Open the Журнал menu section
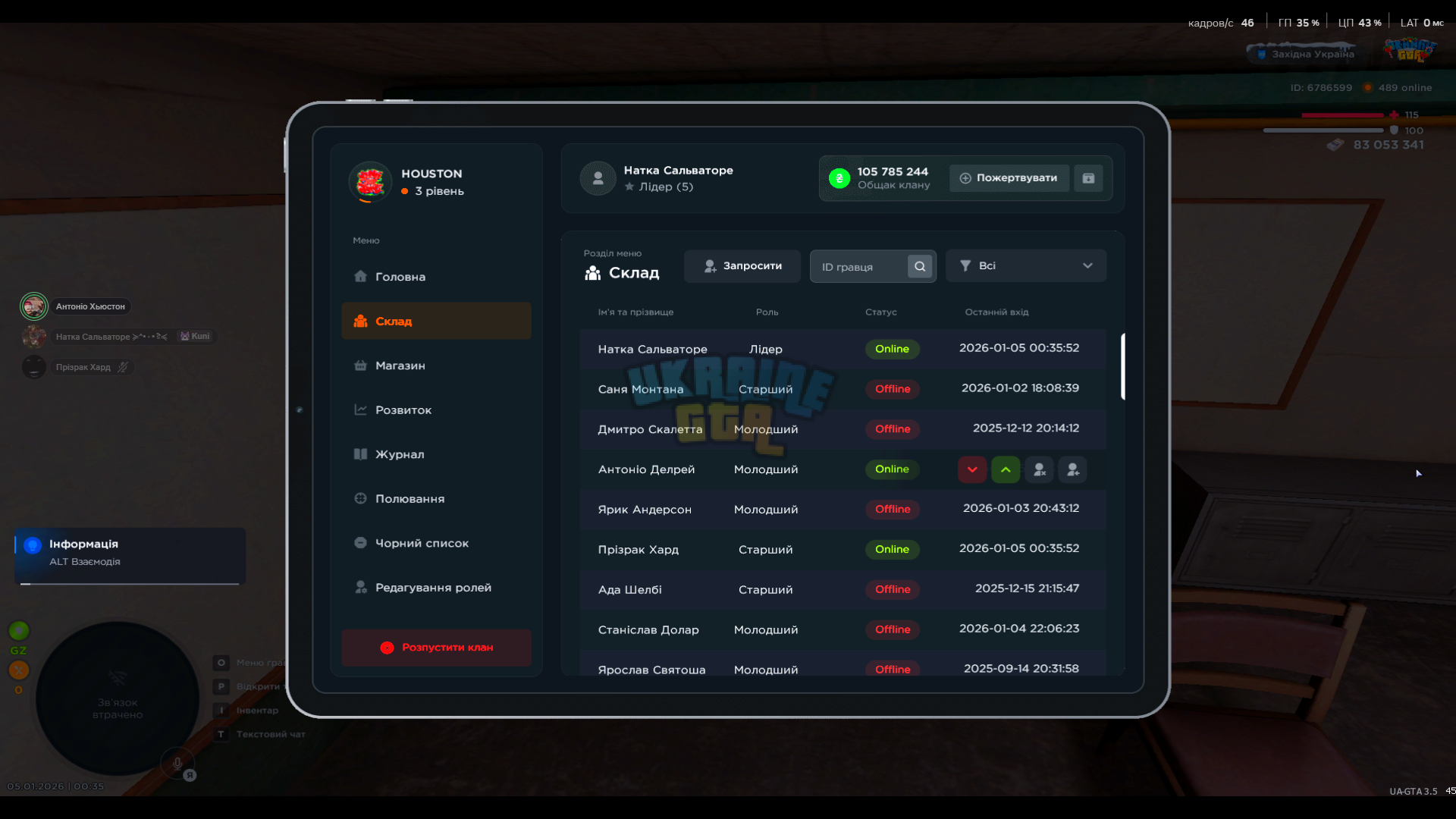 point(436,454)
